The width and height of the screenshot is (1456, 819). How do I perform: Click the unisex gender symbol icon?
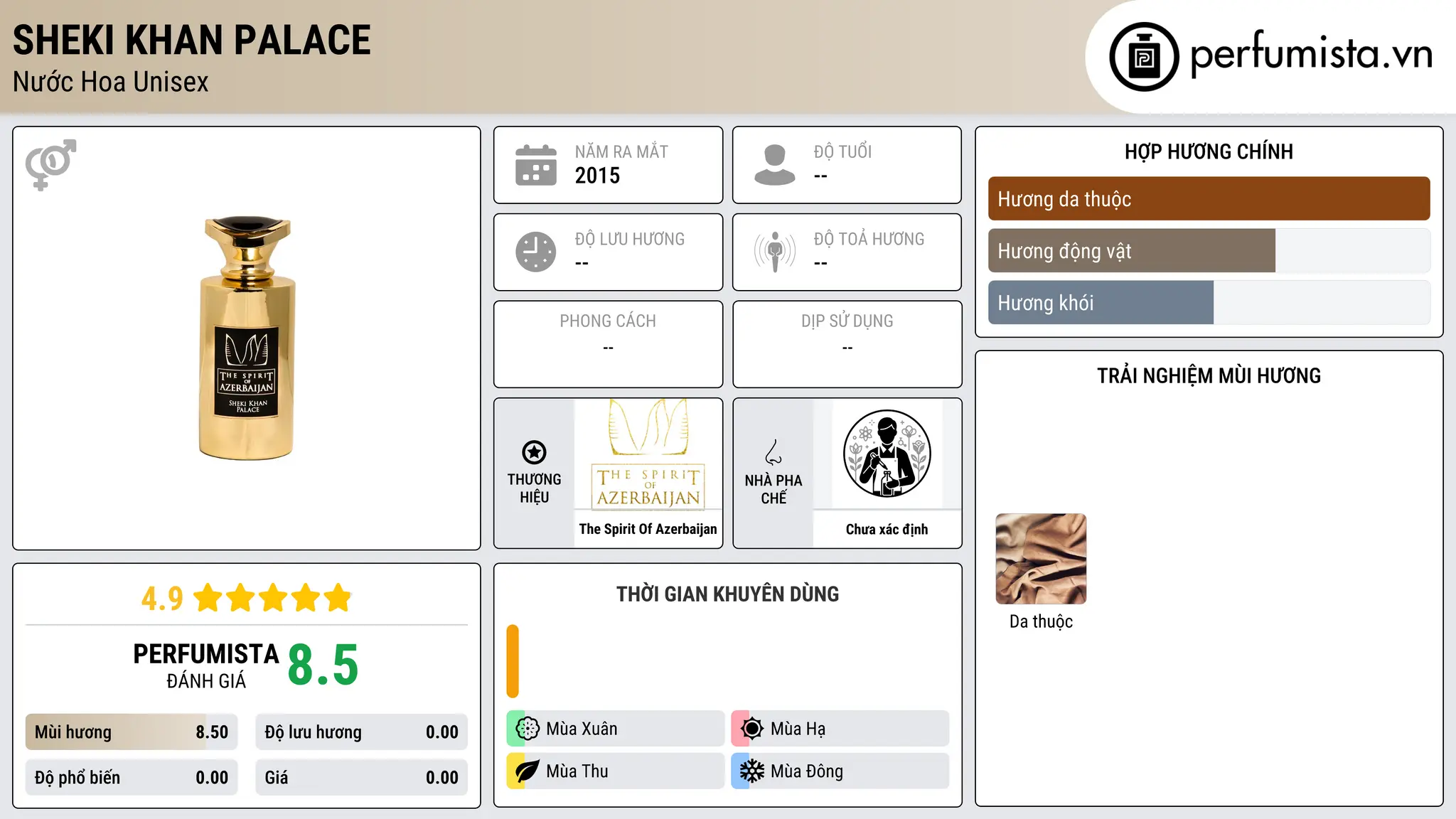(x=50, y=165)
